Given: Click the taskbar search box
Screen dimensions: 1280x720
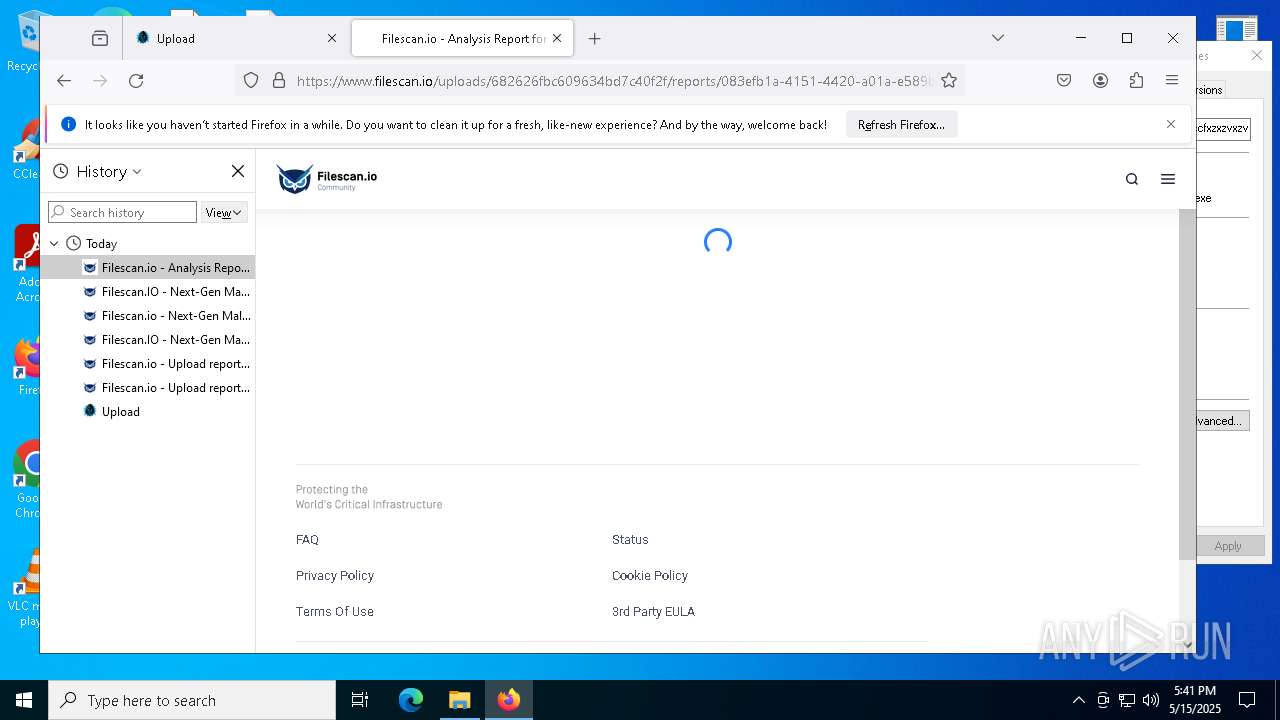Looking at the screenshot, I should (192, 700).
